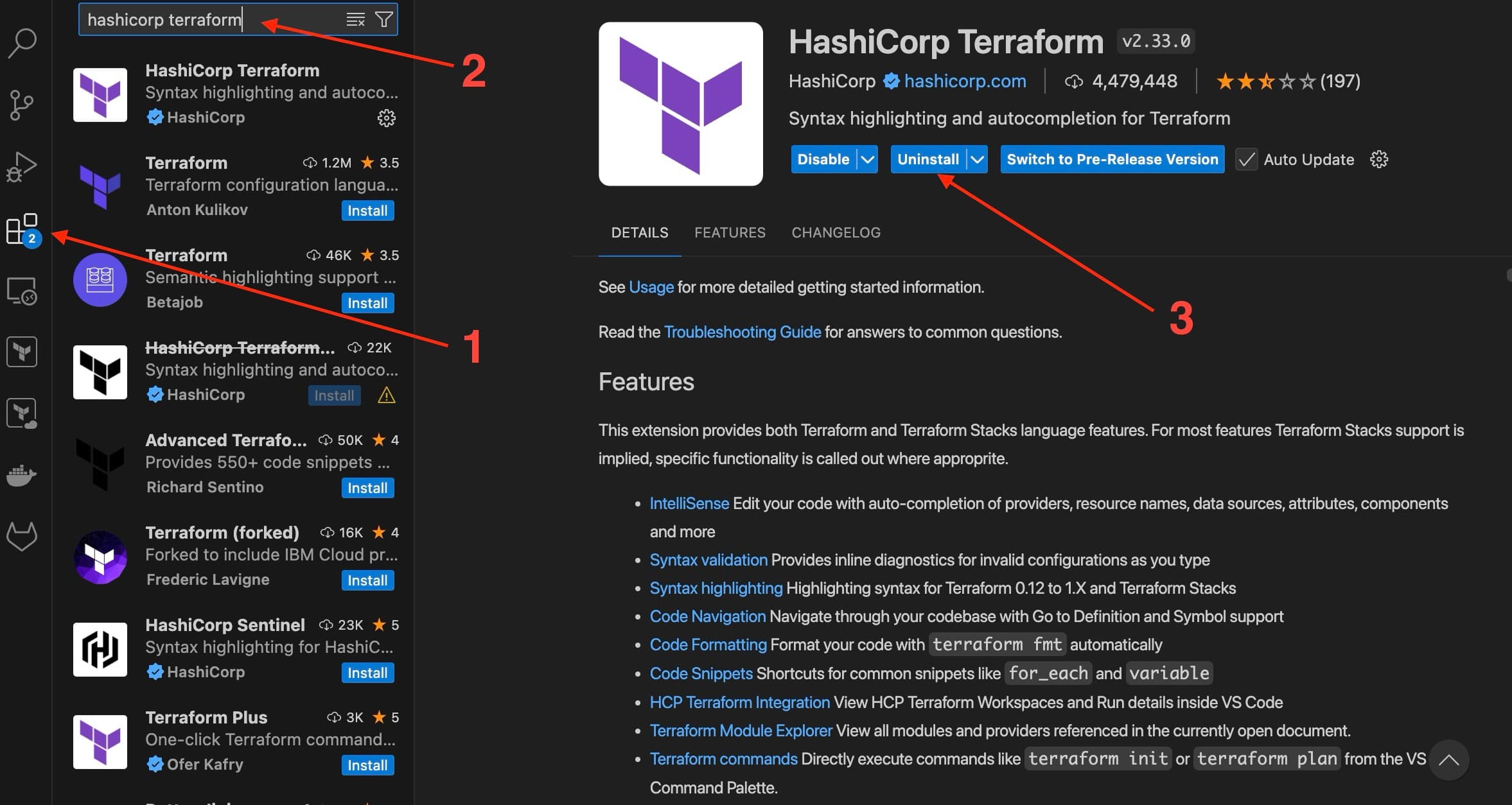
Task: Open the Docker view icon
Action: tap(22, 475)
